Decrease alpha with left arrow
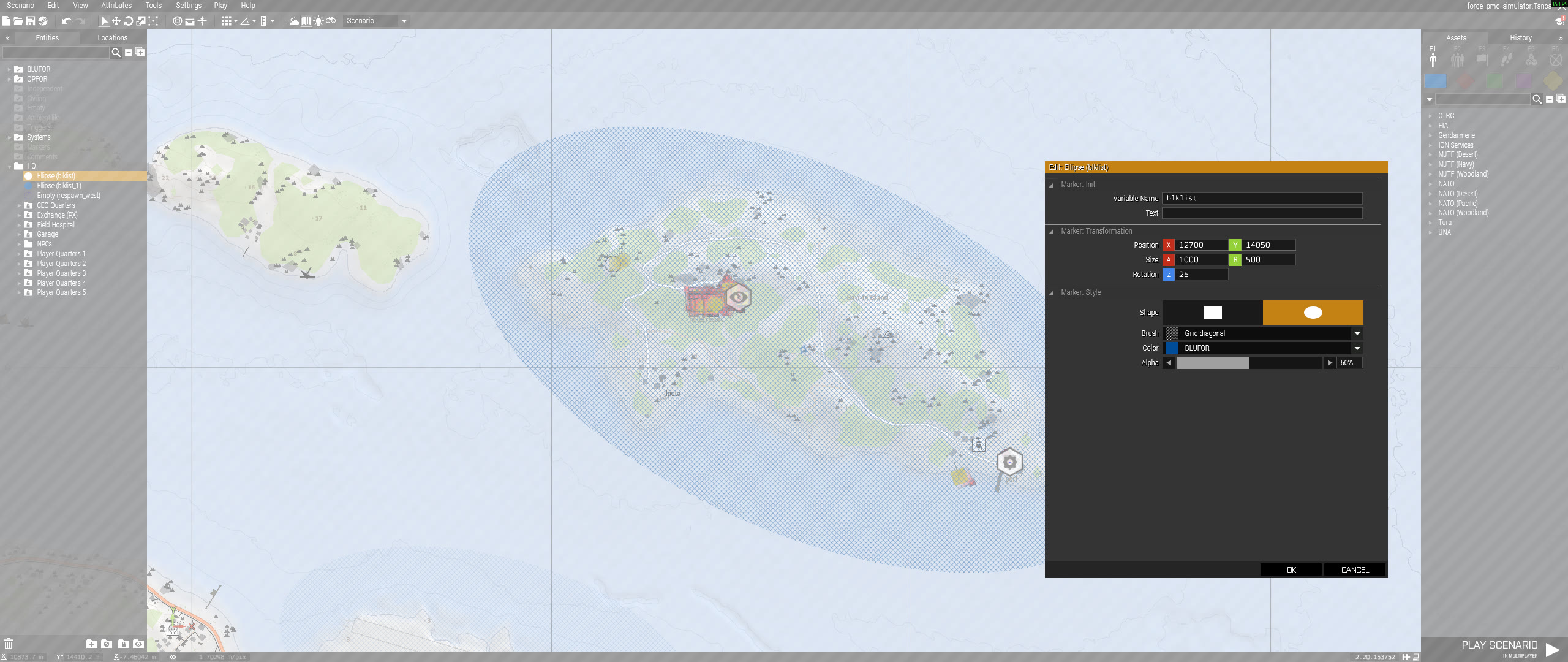 coord(1169,363)
